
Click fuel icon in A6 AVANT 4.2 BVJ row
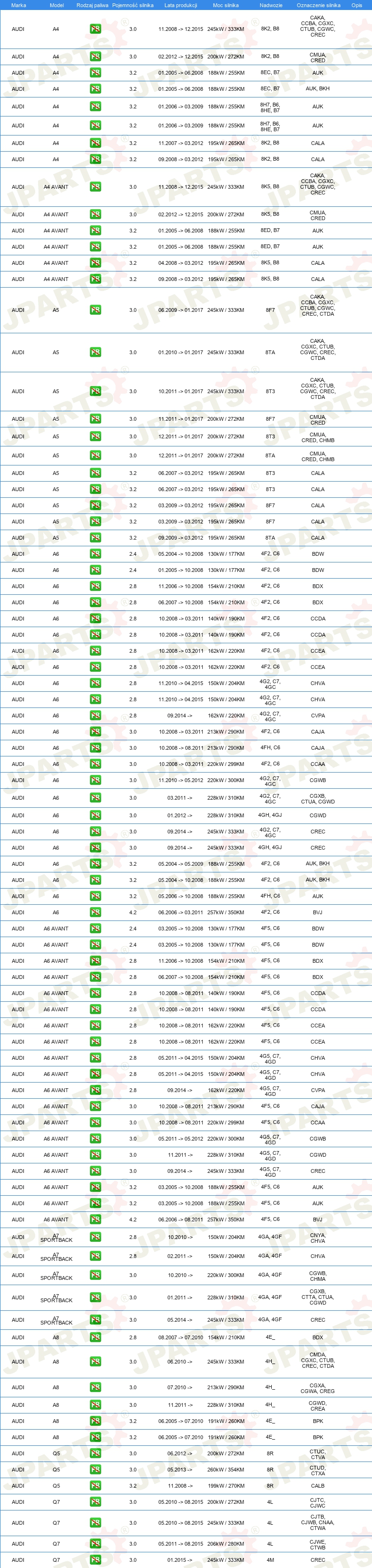95,1219
